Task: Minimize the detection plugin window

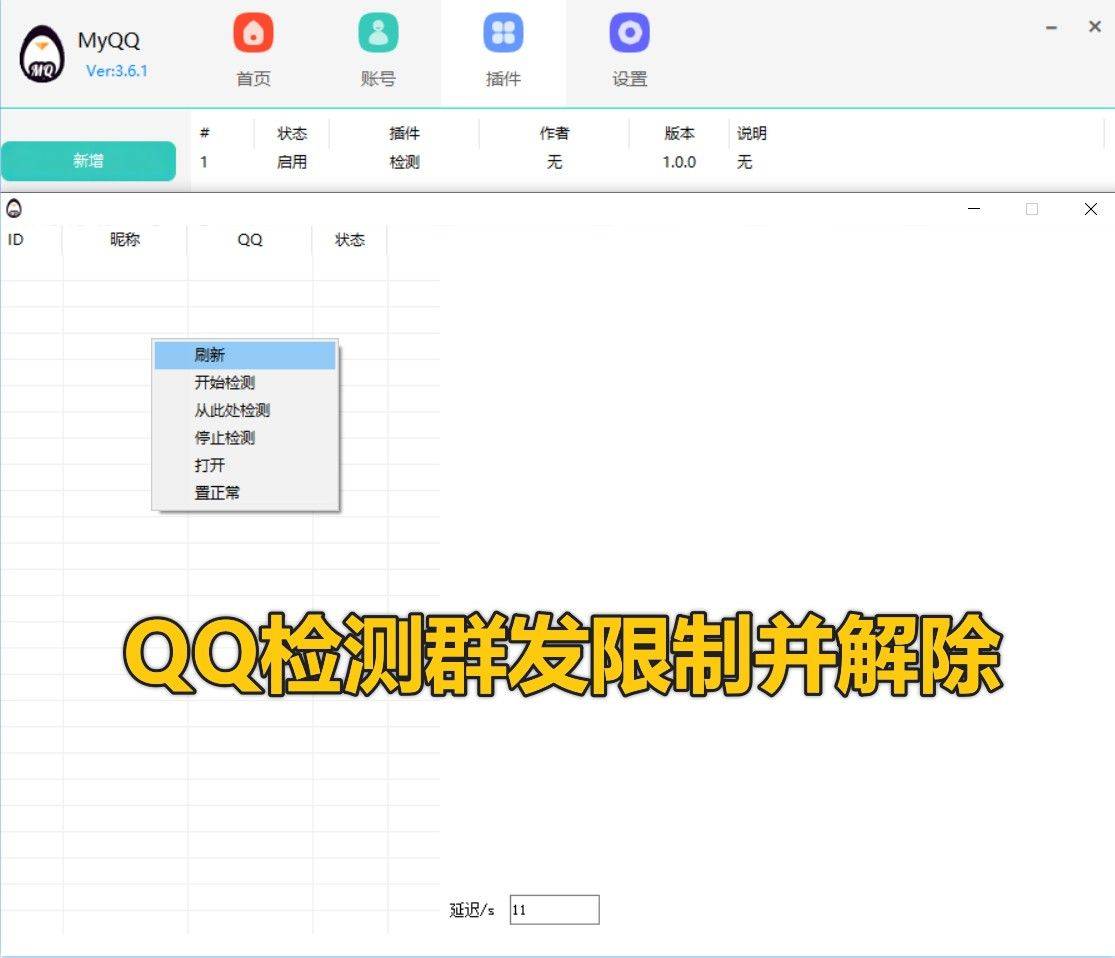Action: (974, 209)
